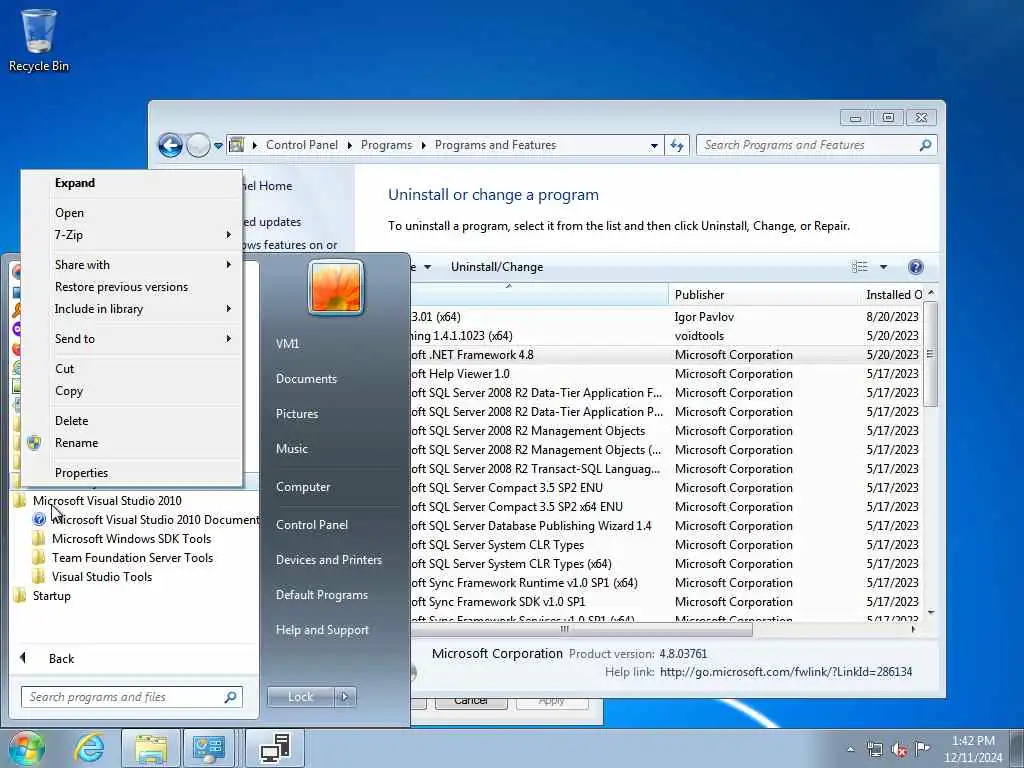Click the user account picture in Start menu

pyautogui.click(x=336, y=287)
